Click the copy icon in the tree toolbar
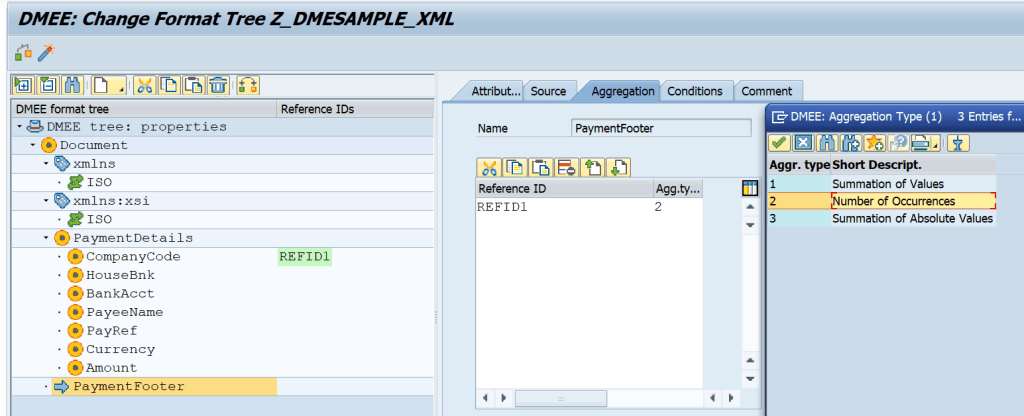 coord(169,85)
